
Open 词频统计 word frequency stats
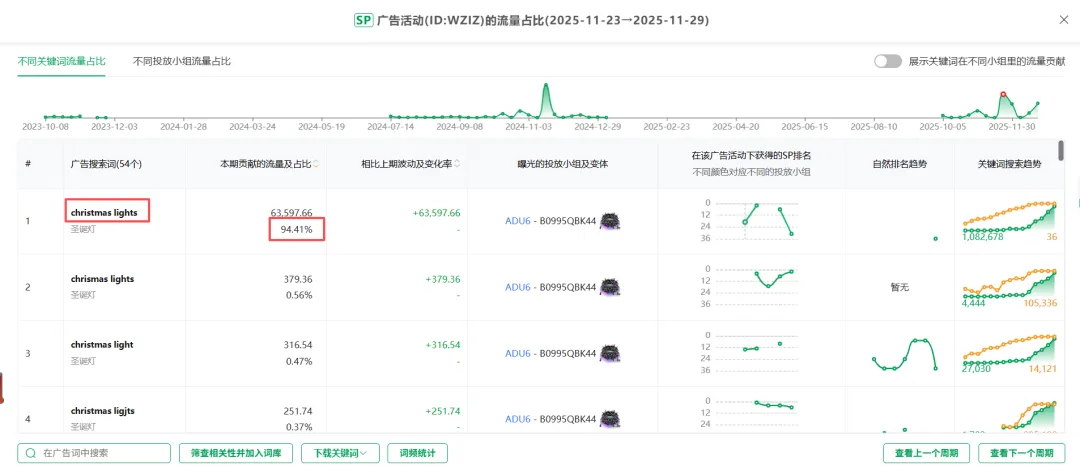point(418,453)
